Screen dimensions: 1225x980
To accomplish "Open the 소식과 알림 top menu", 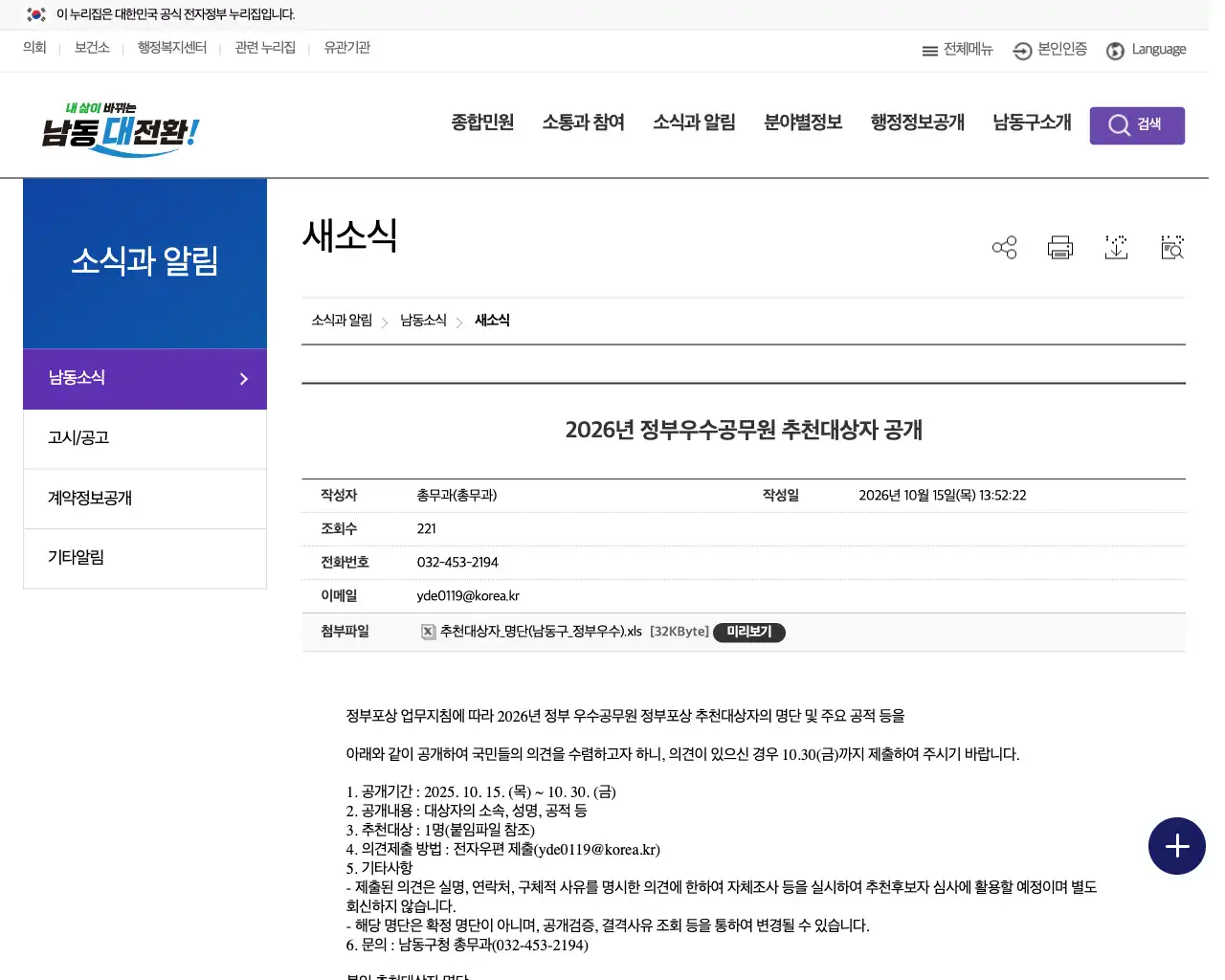I will (x=694, y=122).
